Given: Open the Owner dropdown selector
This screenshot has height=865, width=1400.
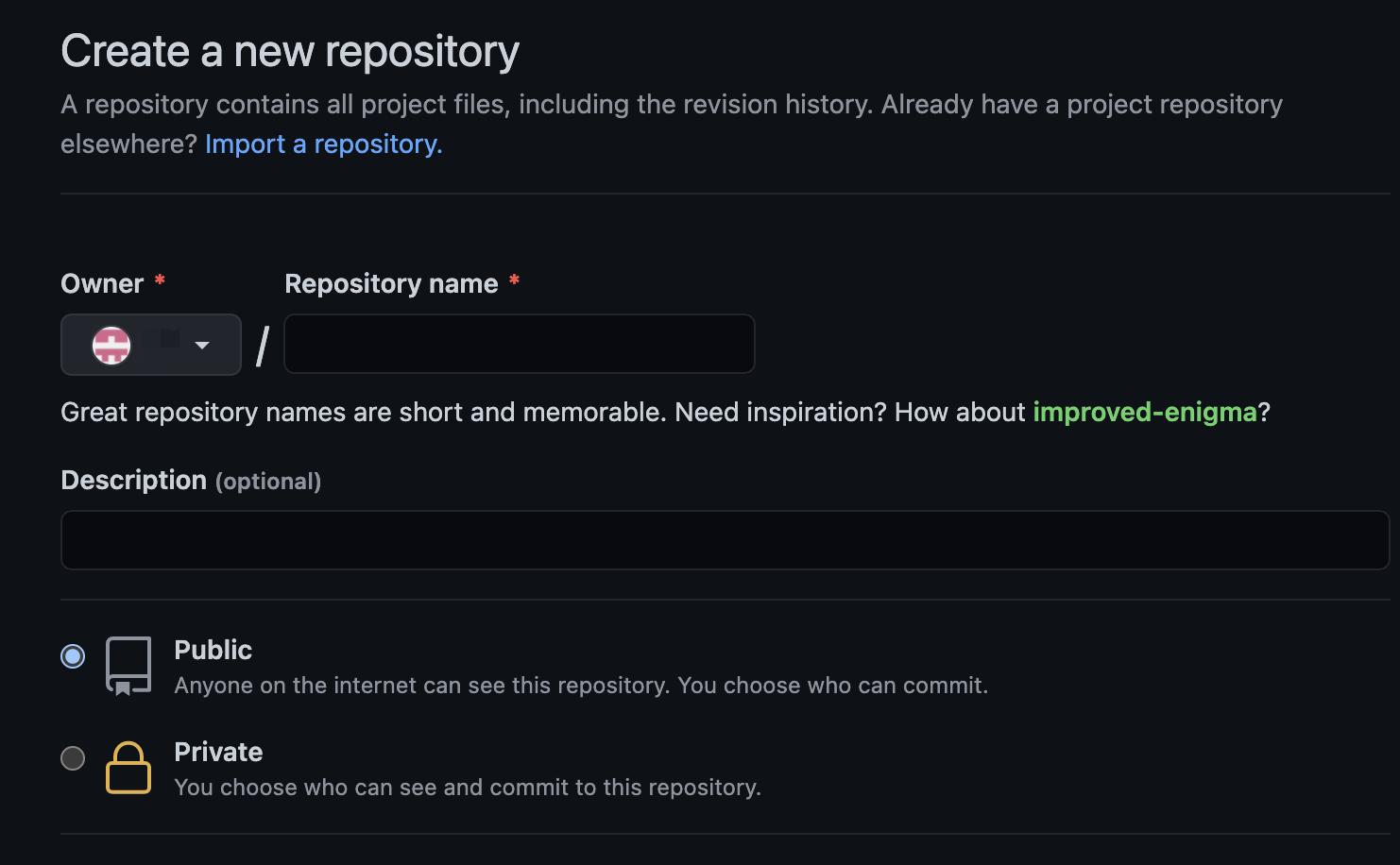Looking at the screenshot, I should coord(151,345).
